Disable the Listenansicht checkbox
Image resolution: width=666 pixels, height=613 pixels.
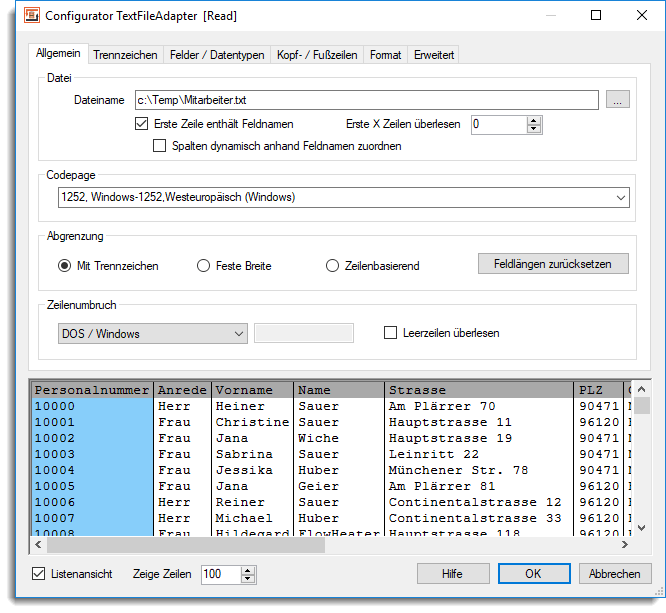tap(39, 574)
